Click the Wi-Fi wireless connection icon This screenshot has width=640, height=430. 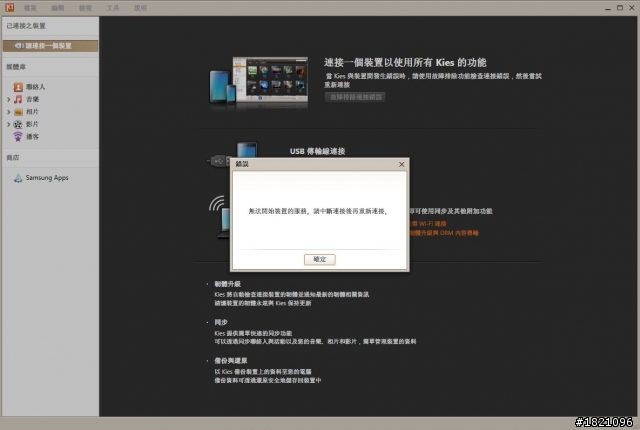pyautogui.click(x=219, y=216)
